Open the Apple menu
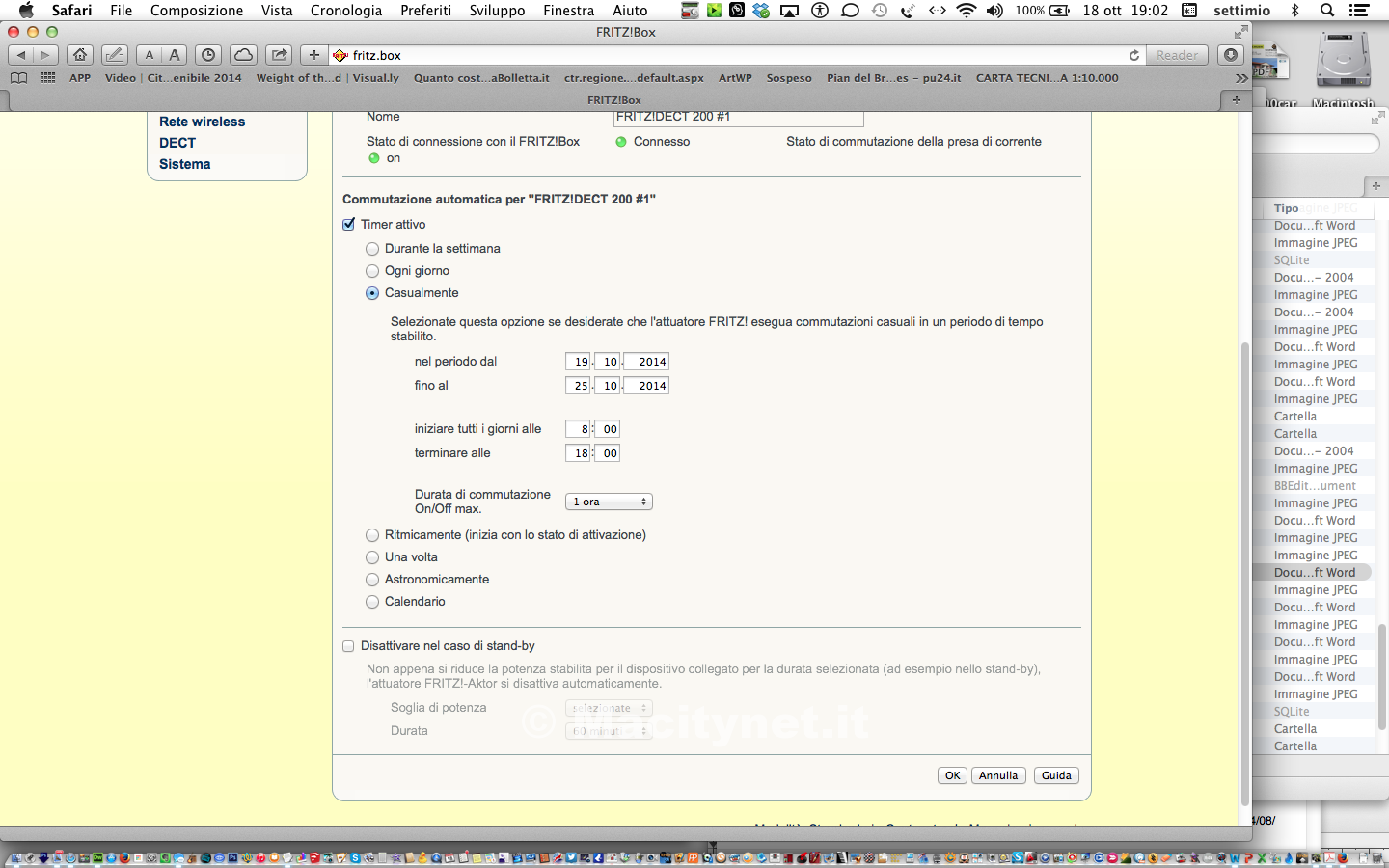 point(26,11)
